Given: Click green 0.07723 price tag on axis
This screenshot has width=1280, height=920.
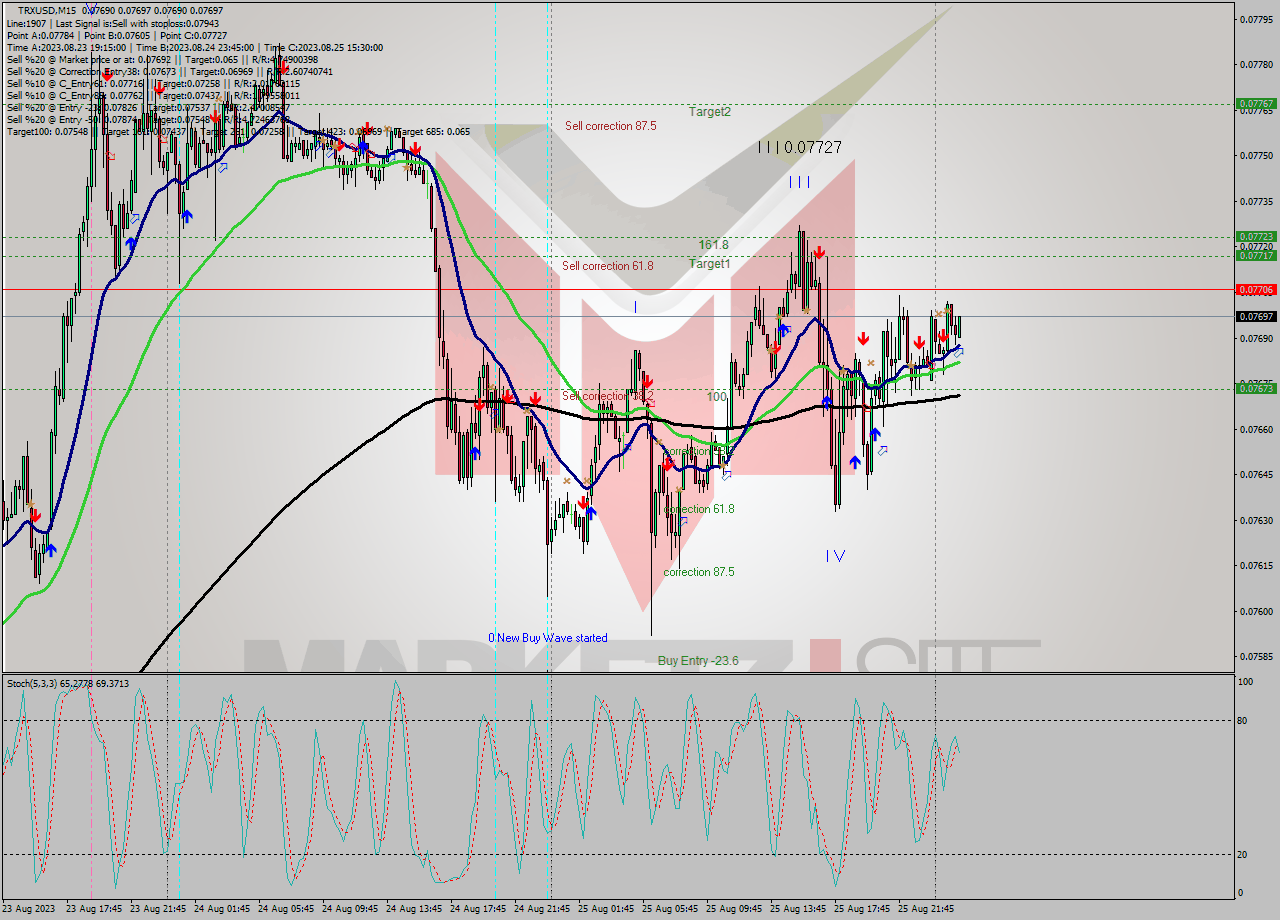Looking at the screenshot, I should click(1256, 237).
